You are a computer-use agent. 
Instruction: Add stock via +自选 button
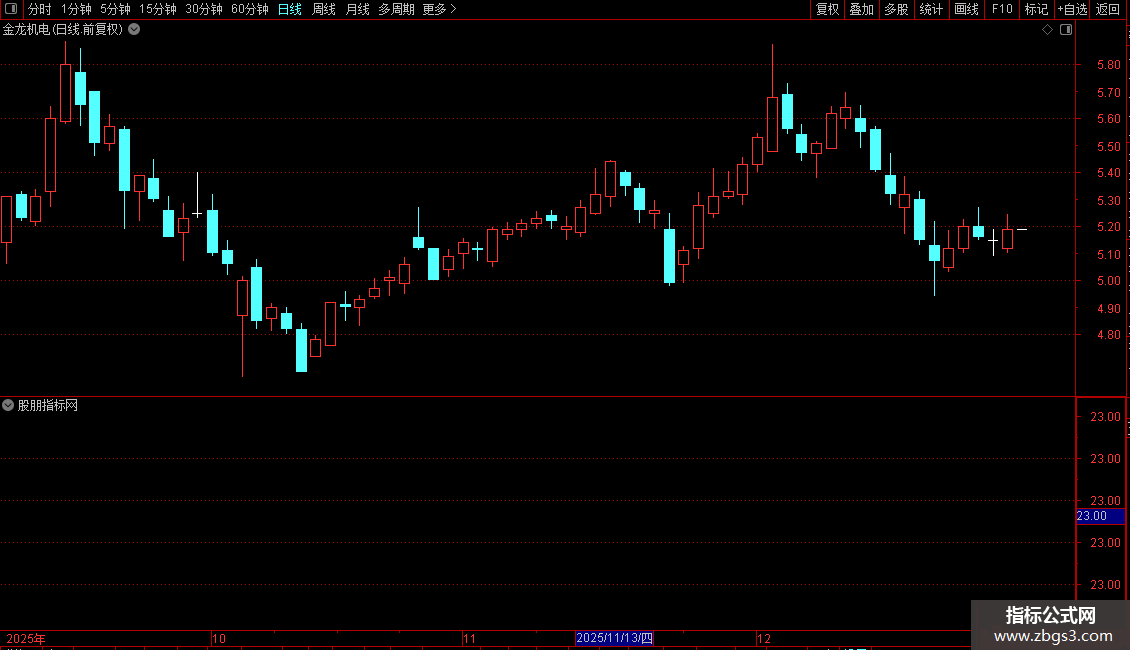[x=1072, y=9]
